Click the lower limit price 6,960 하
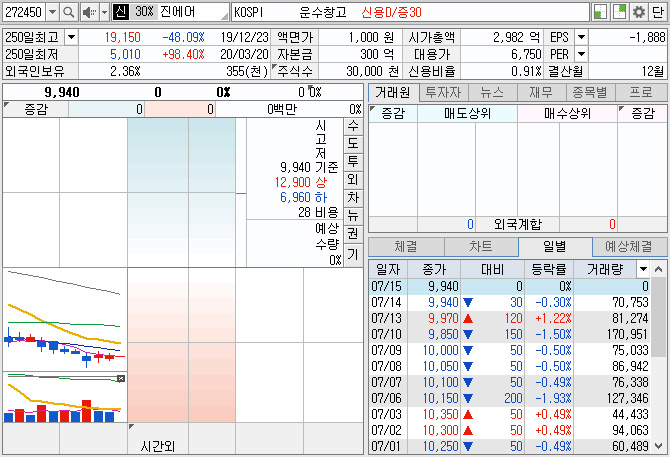This screenshot has width=670, height=457. (303, 197)
